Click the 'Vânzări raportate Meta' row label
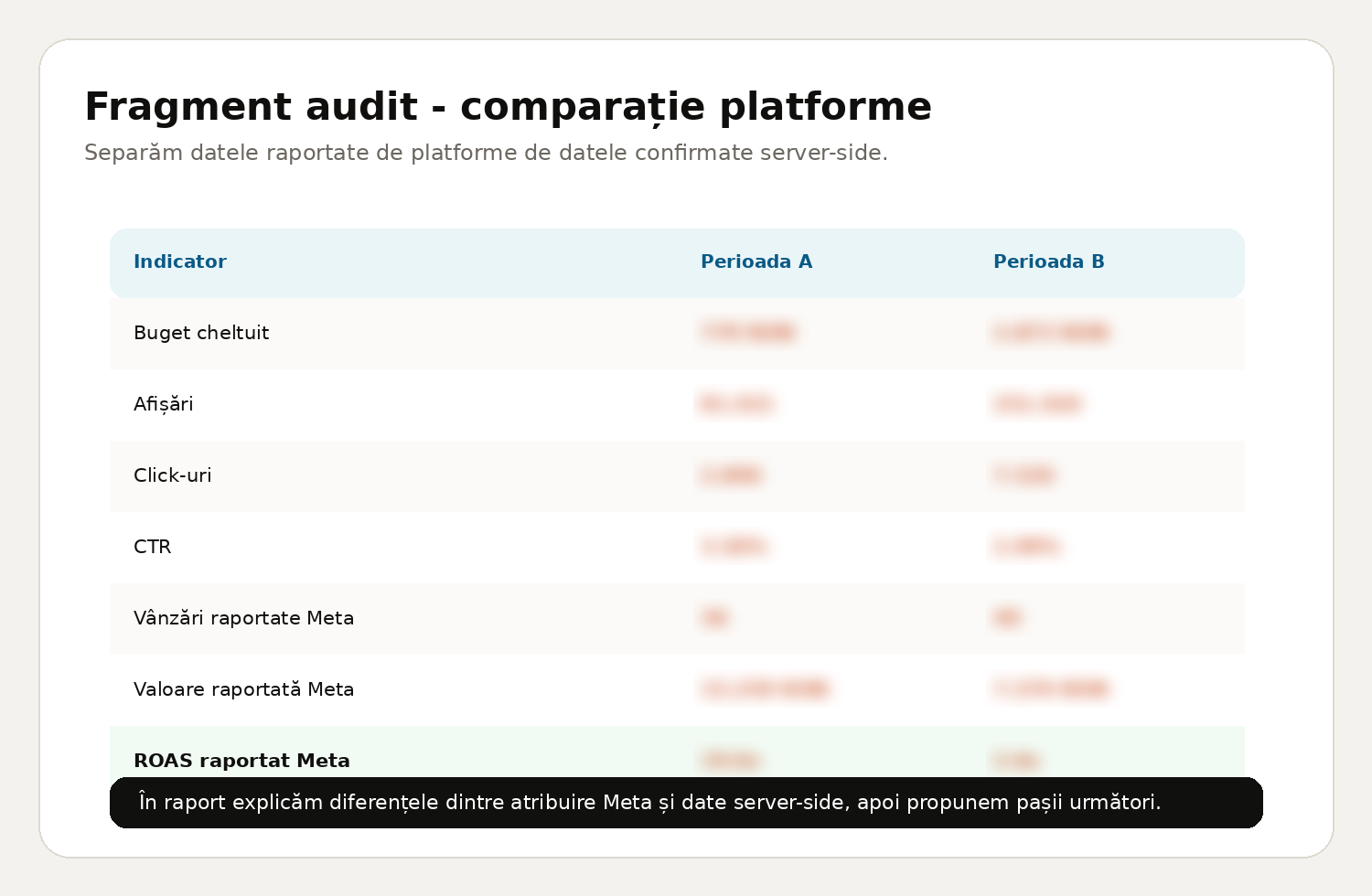The width and height of the screenshot is (1372, 896). click(244, 618)
